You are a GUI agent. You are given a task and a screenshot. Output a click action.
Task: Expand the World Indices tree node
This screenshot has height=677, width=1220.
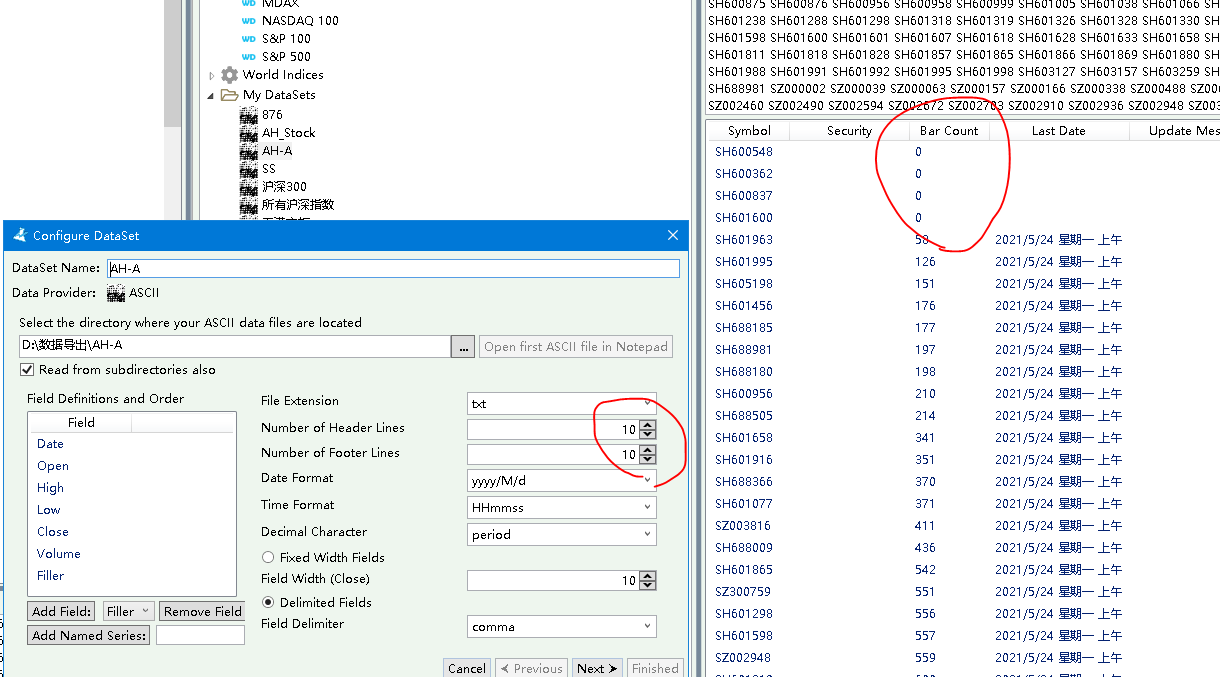(x=211, y=76)
